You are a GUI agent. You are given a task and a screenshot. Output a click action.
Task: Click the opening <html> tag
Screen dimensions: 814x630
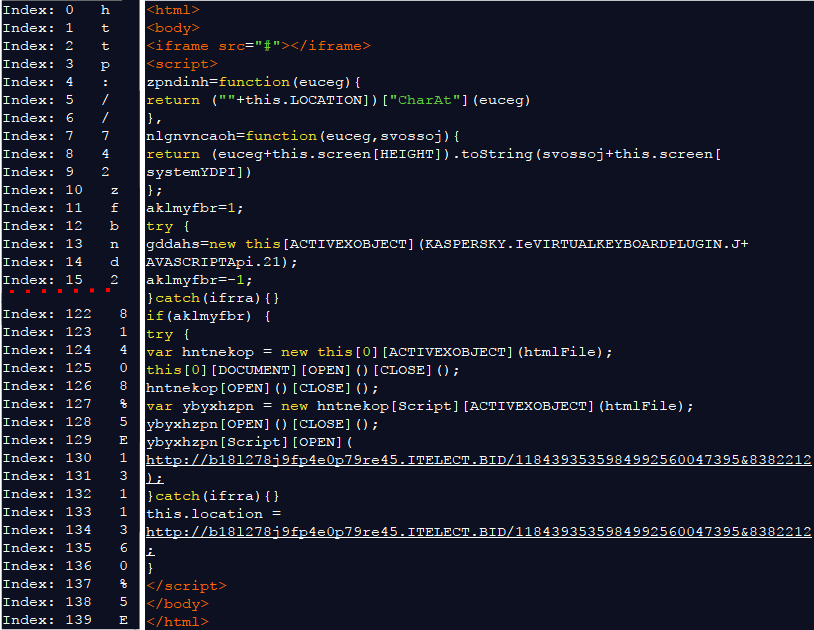[173, 10]
